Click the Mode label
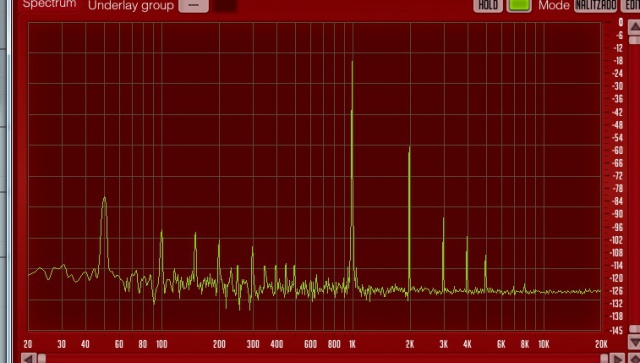 (x=554, y=5)
